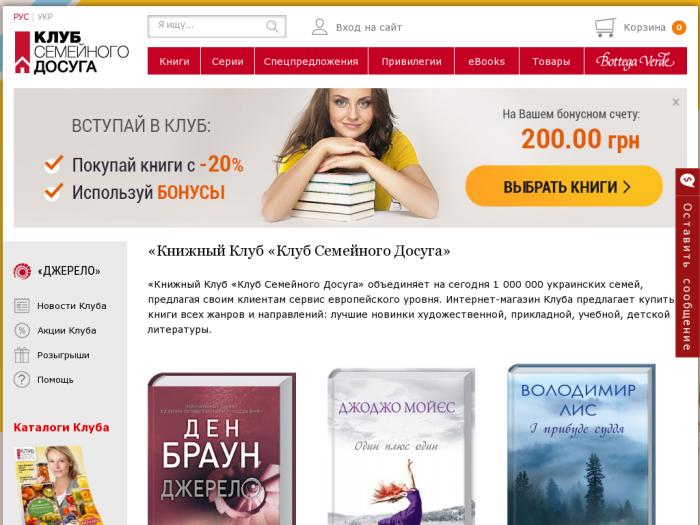Screen dimensions: 700x525
Task: Click the Джерело red circle icon
Action: tap(22, 271)
